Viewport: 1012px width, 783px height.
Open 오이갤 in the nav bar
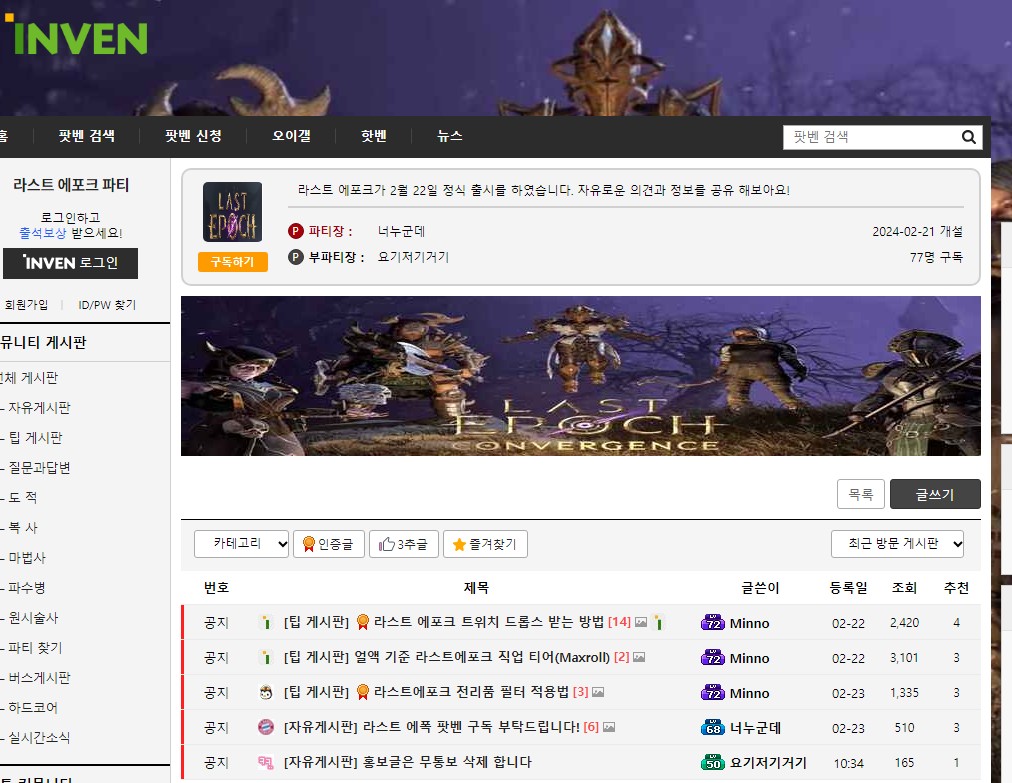point(291,136)
